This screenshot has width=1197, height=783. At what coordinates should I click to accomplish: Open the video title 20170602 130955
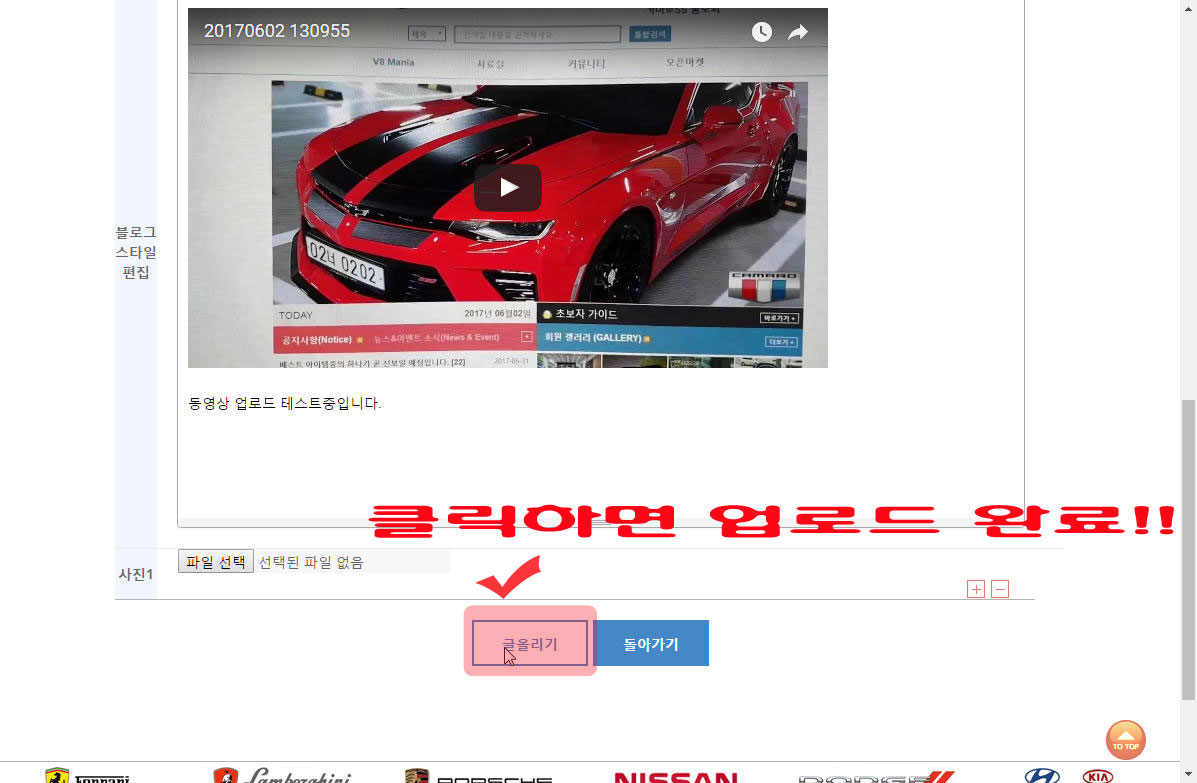tap(276, 31)
